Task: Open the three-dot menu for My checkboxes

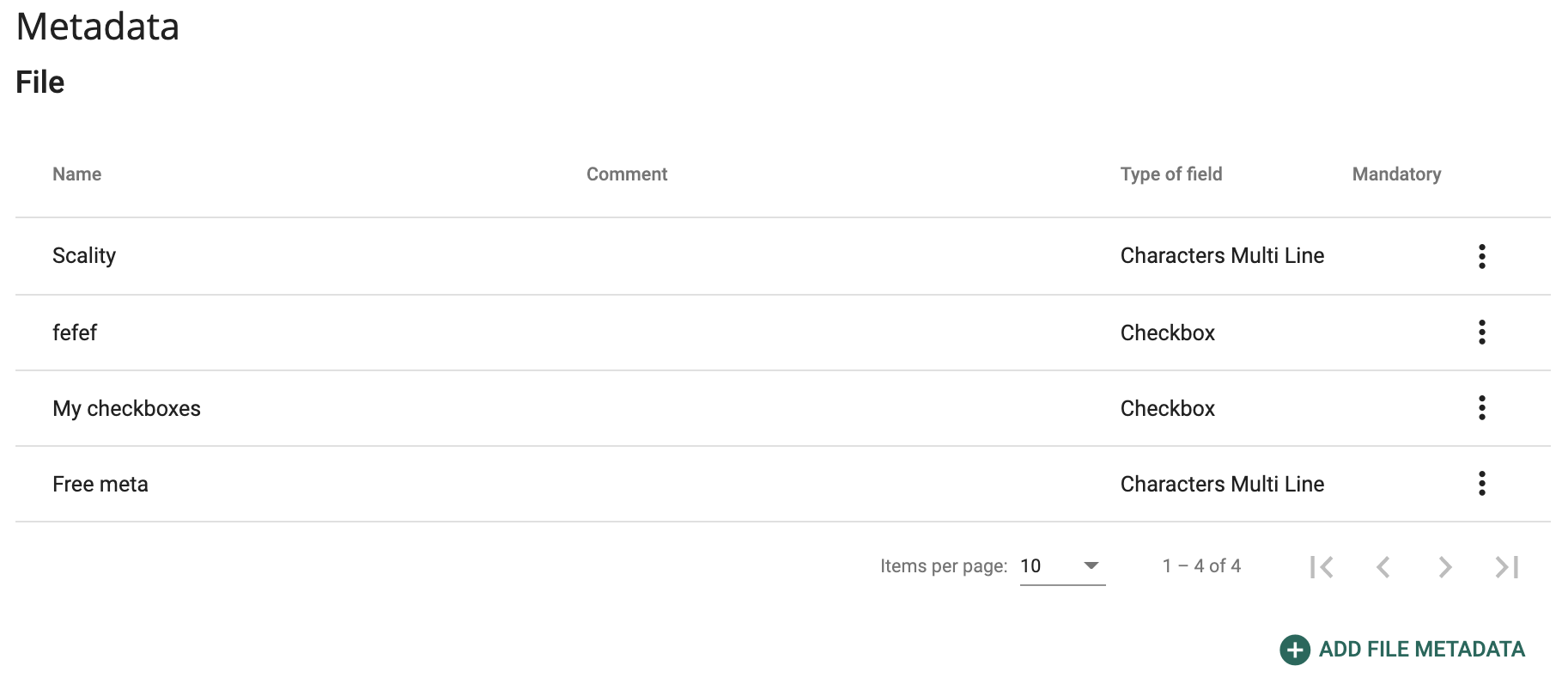Action: (1481, 407)
